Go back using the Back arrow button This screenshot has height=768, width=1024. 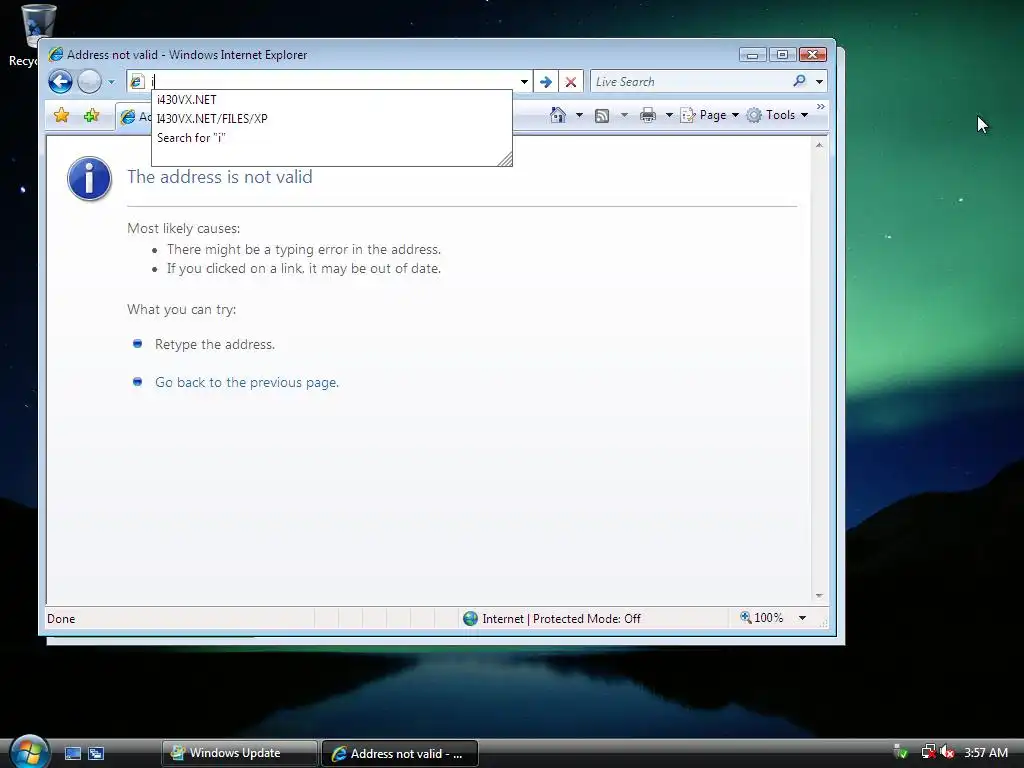click(60, 82)
